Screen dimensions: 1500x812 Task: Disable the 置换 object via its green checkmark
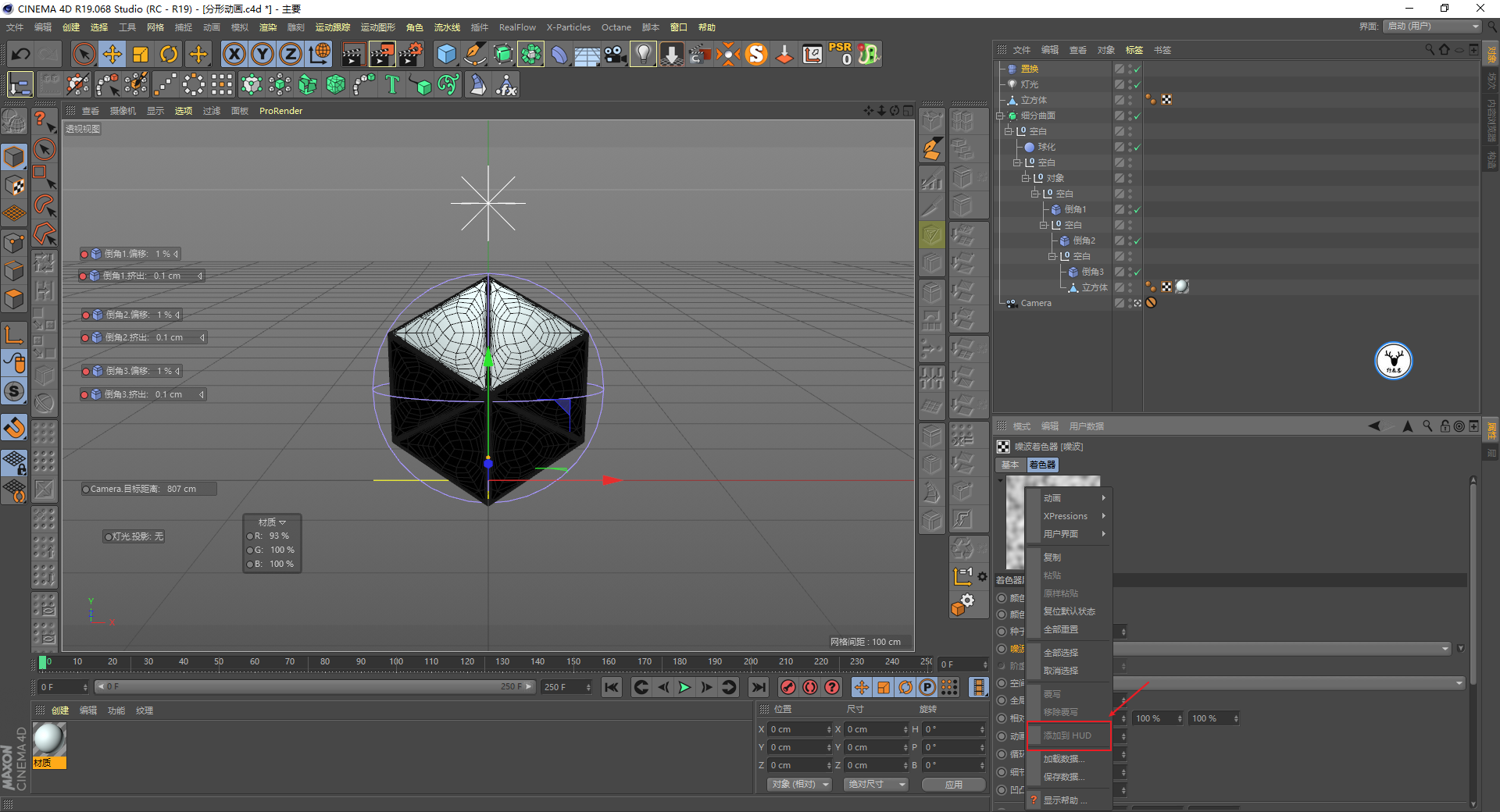[x=1137, y=69]
